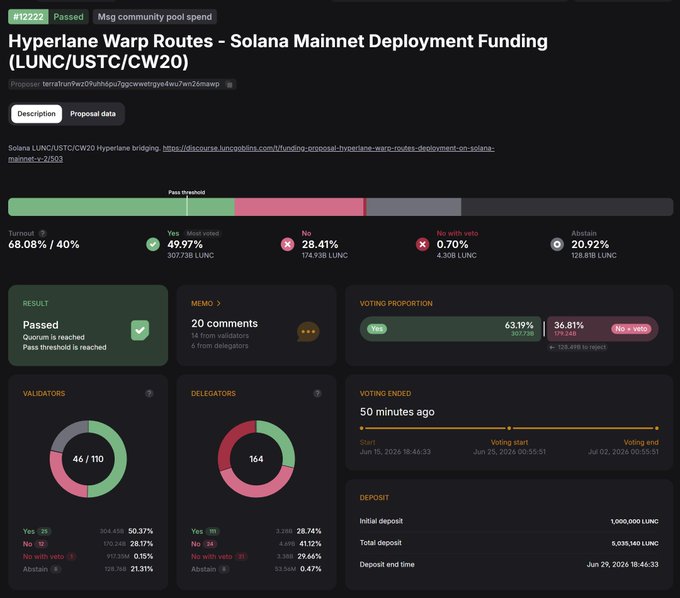The height and width of the screenshot is (598, 680).
Task: Click the validators donut chart 46 / 110
Action: [88, 459]
